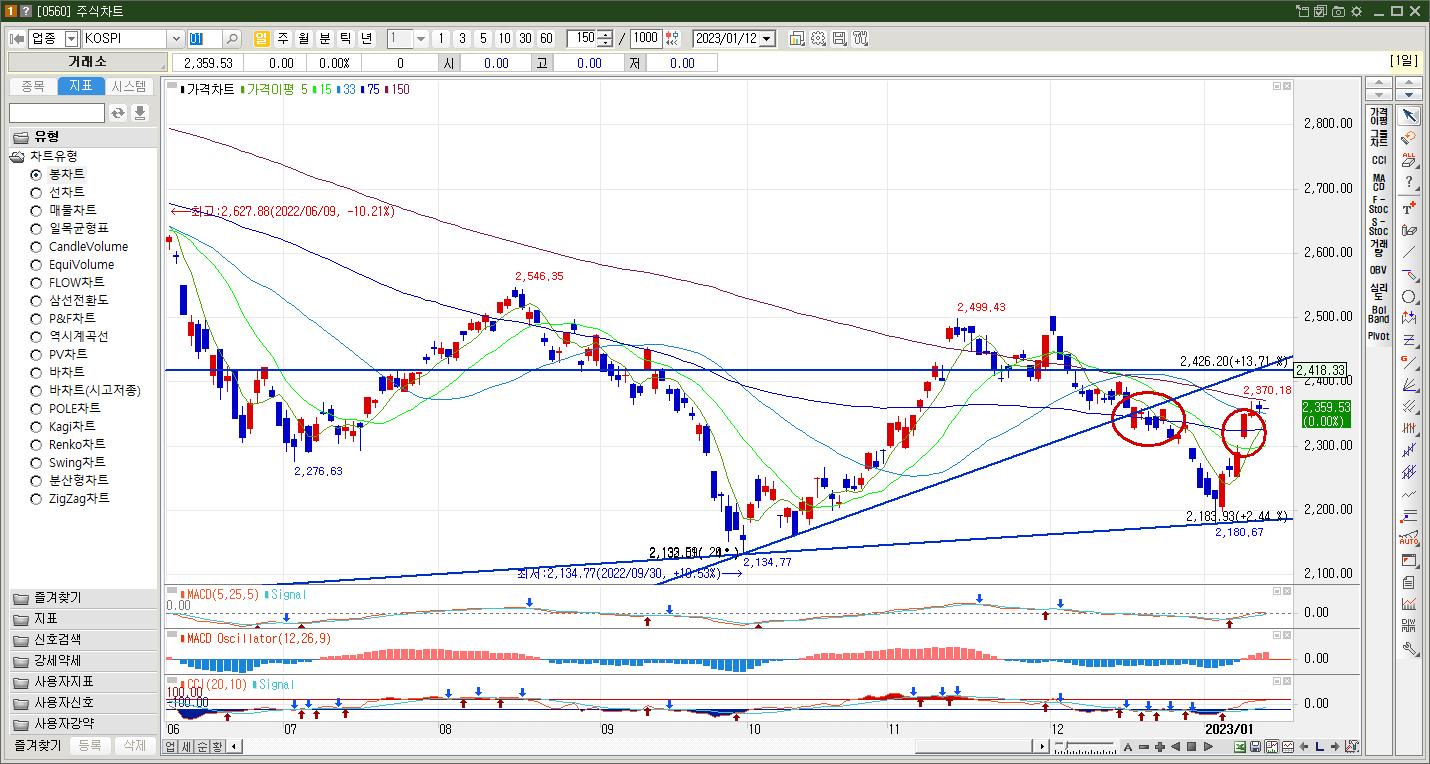Screen dimensions: 1430x764
Task: Add Pivot indicator from right panel
Action: tap(1378, 336)
